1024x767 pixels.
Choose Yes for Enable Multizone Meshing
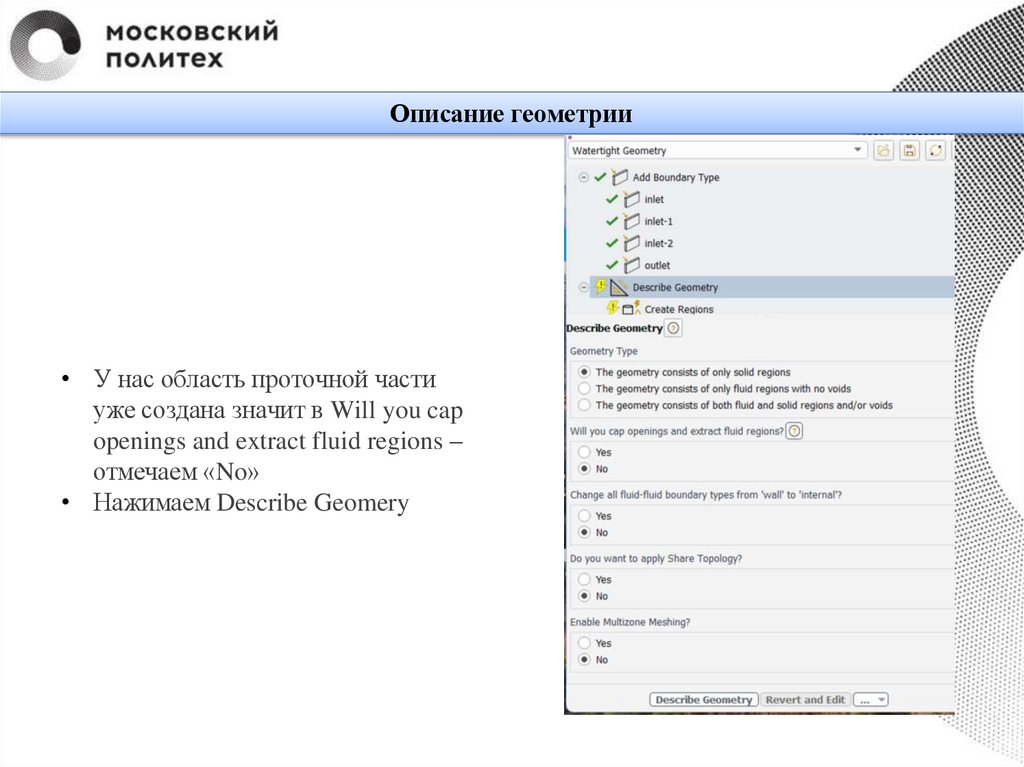click(584, 643)
